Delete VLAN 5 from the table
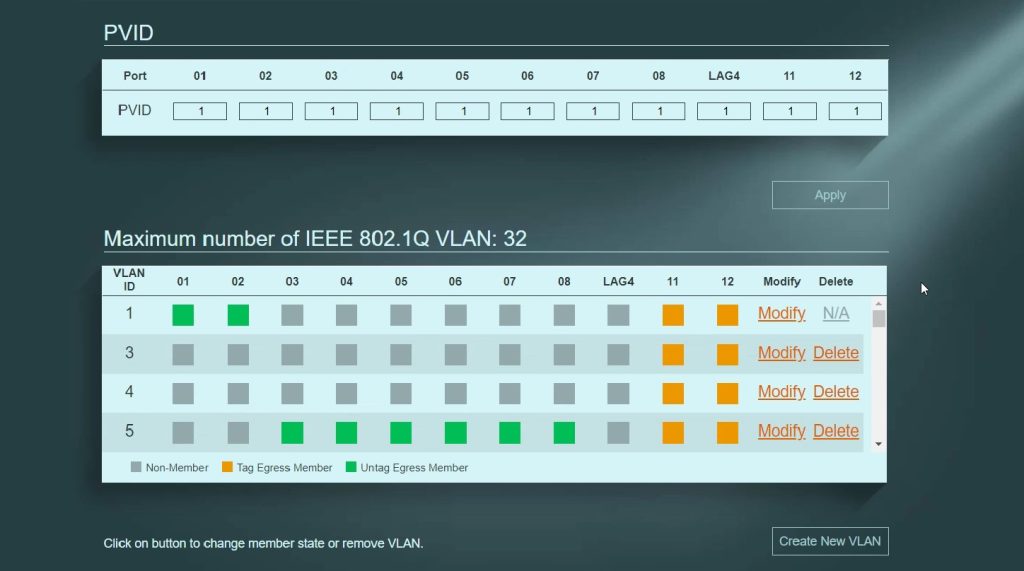 [835, 431]
